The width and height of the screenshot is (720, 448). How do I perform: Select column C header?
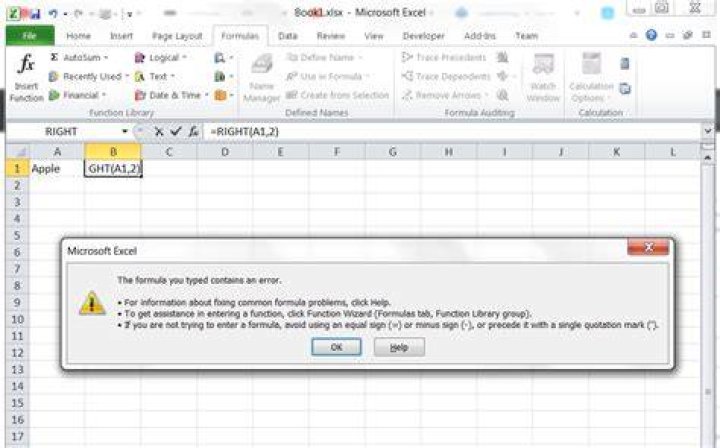[x=169, y=151]
